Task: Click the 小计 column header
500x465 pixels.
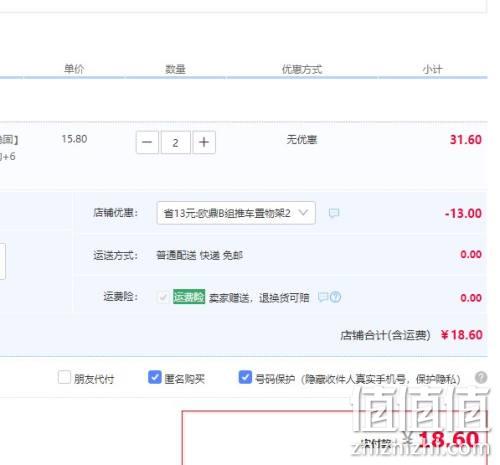Action: tap(432, 69)
